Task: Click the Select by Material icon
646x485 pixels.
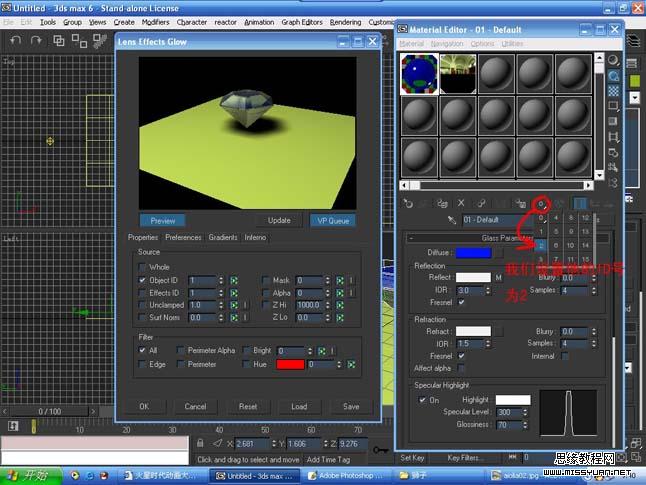Action: coord(613,168)
